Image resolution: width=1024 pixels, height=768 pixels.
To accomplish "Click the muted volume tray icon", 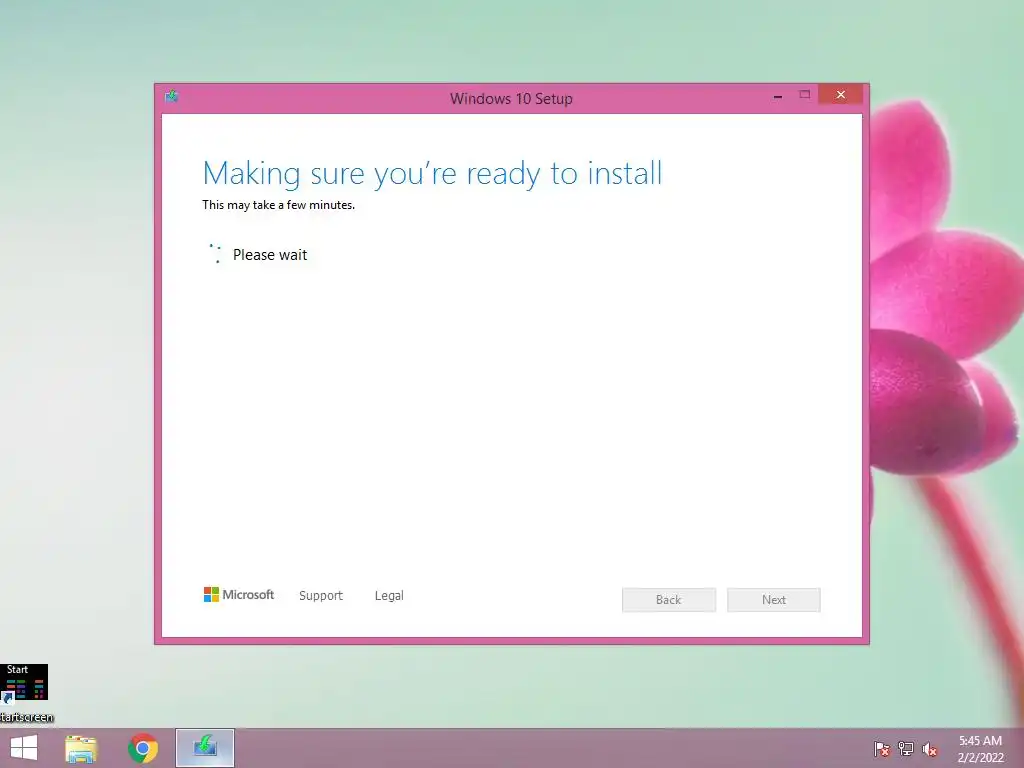I will (930, 749).
